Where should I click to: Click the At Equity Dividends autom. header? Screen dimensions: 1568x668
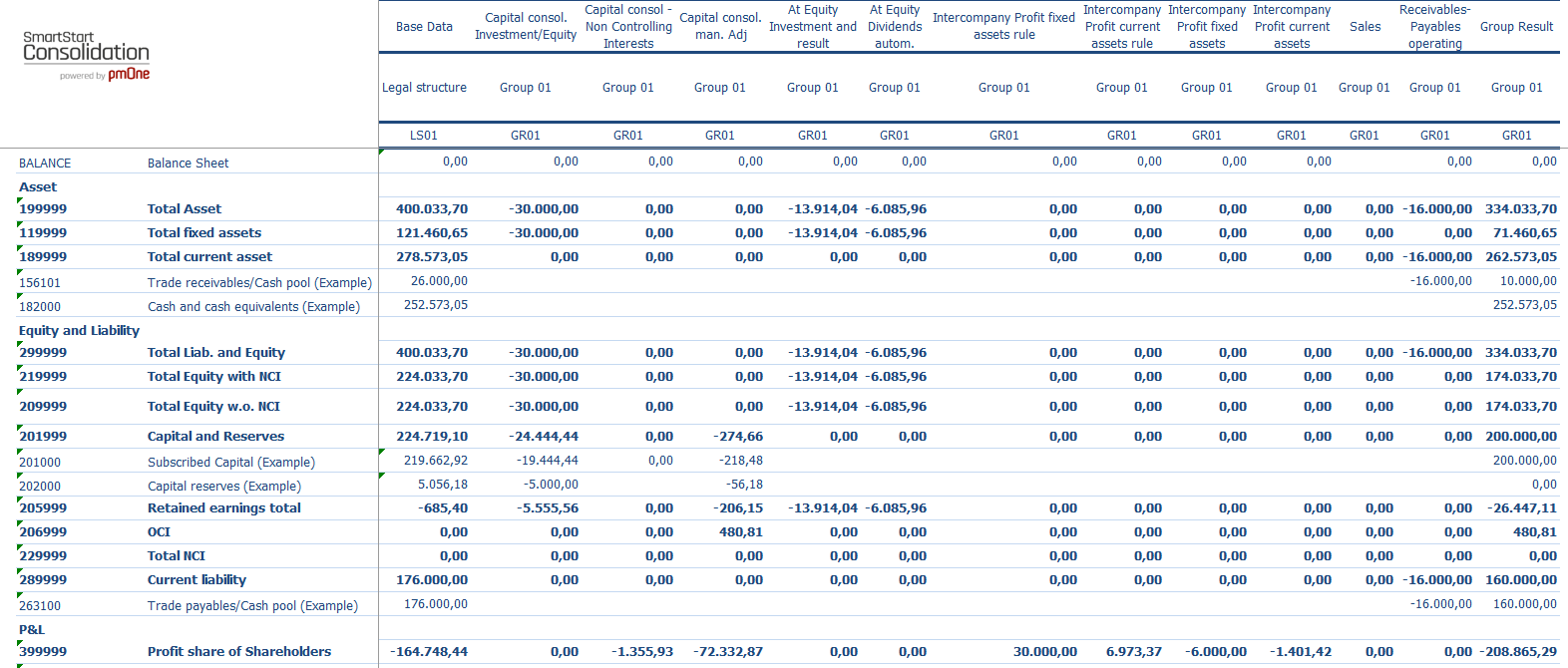895,27
